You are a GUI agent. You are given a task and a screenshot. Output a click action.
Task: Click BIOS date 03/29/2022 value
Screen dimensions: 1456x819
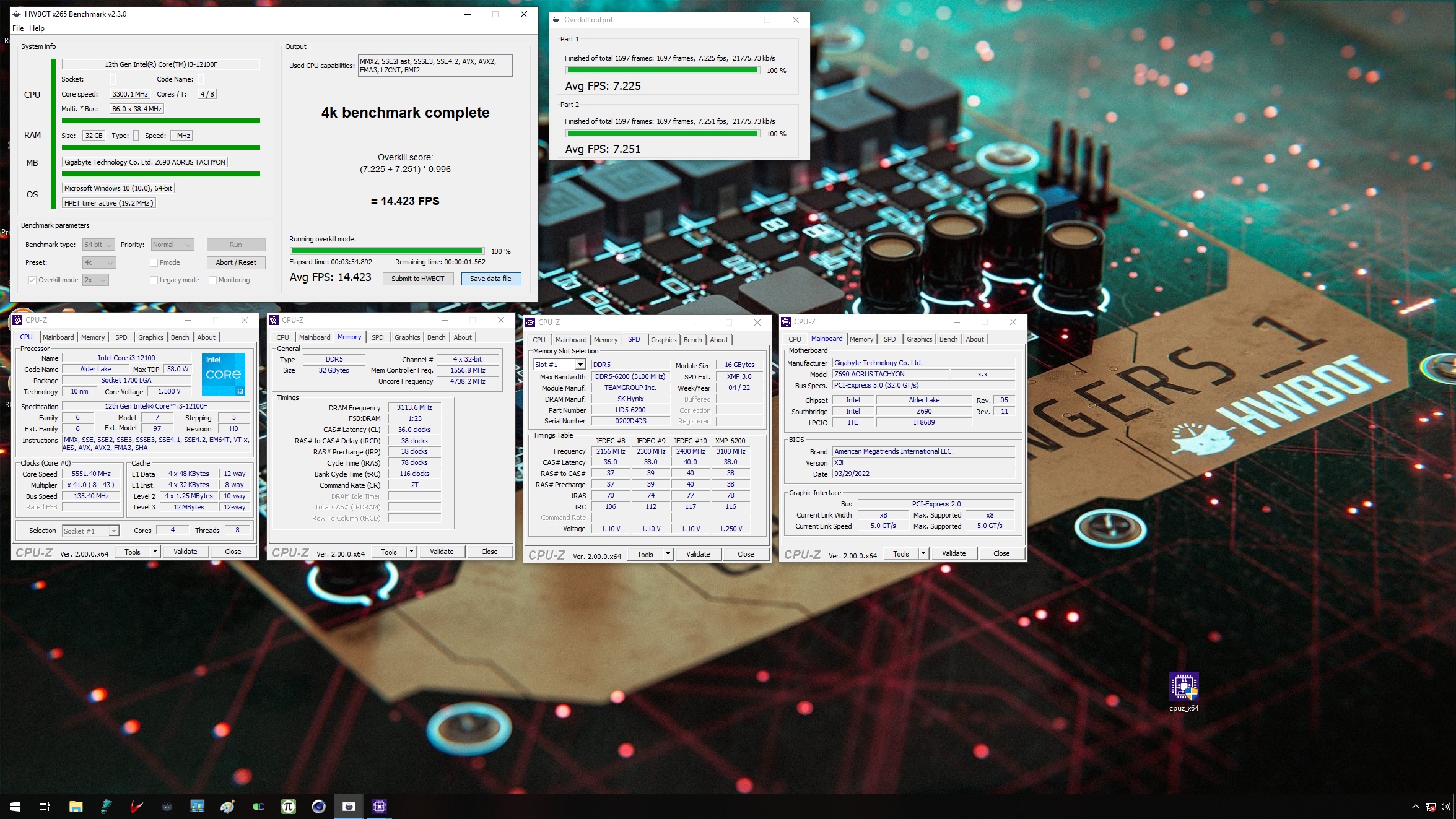(x=923, y=474)
